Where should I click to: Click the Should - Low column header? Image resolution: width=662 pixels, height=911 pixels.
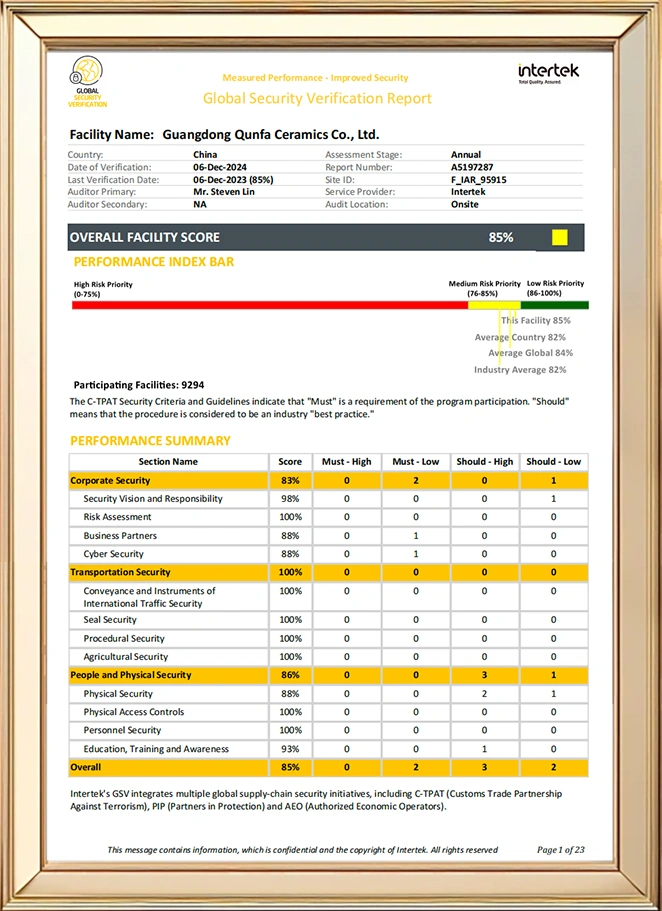[553, 462]
